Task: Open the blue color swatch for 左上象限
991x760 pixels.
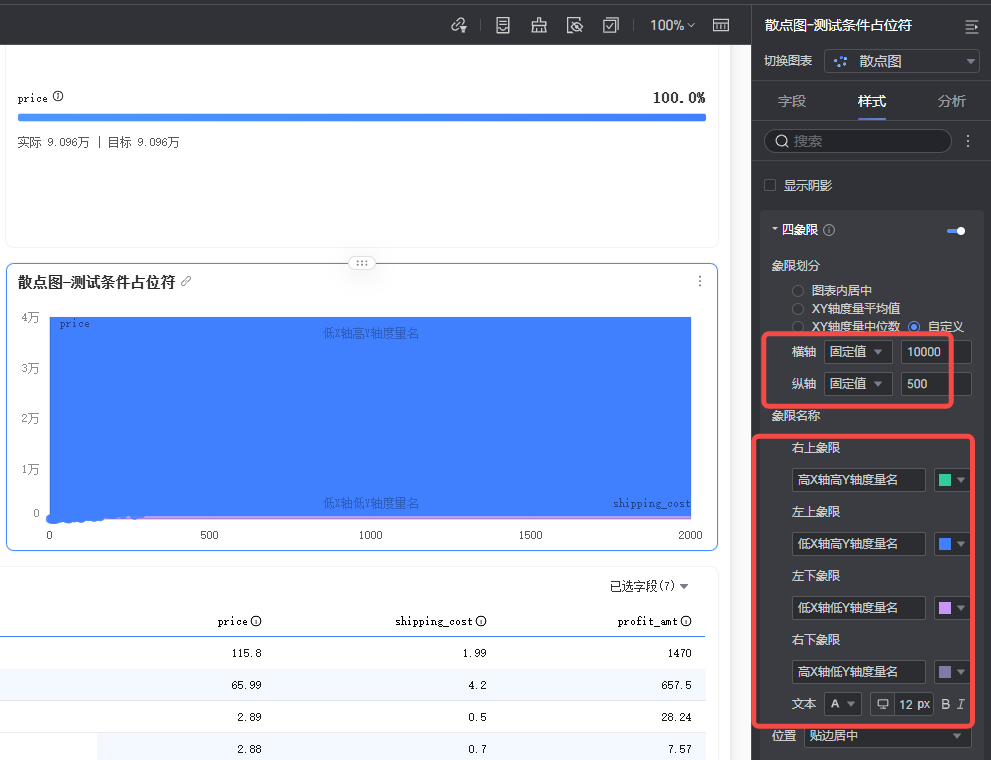Action: tap(952, 544)
